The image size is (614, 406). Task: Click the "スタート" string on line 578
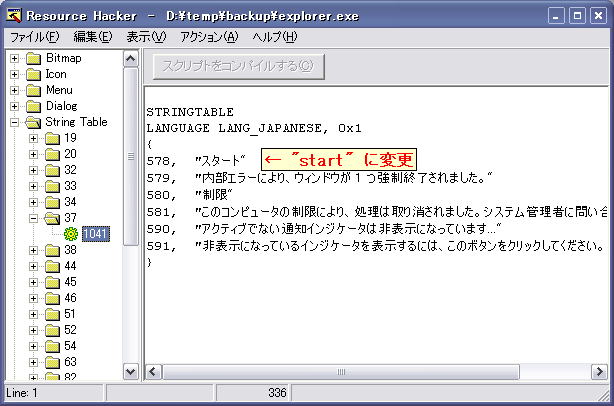click(220, 161)
